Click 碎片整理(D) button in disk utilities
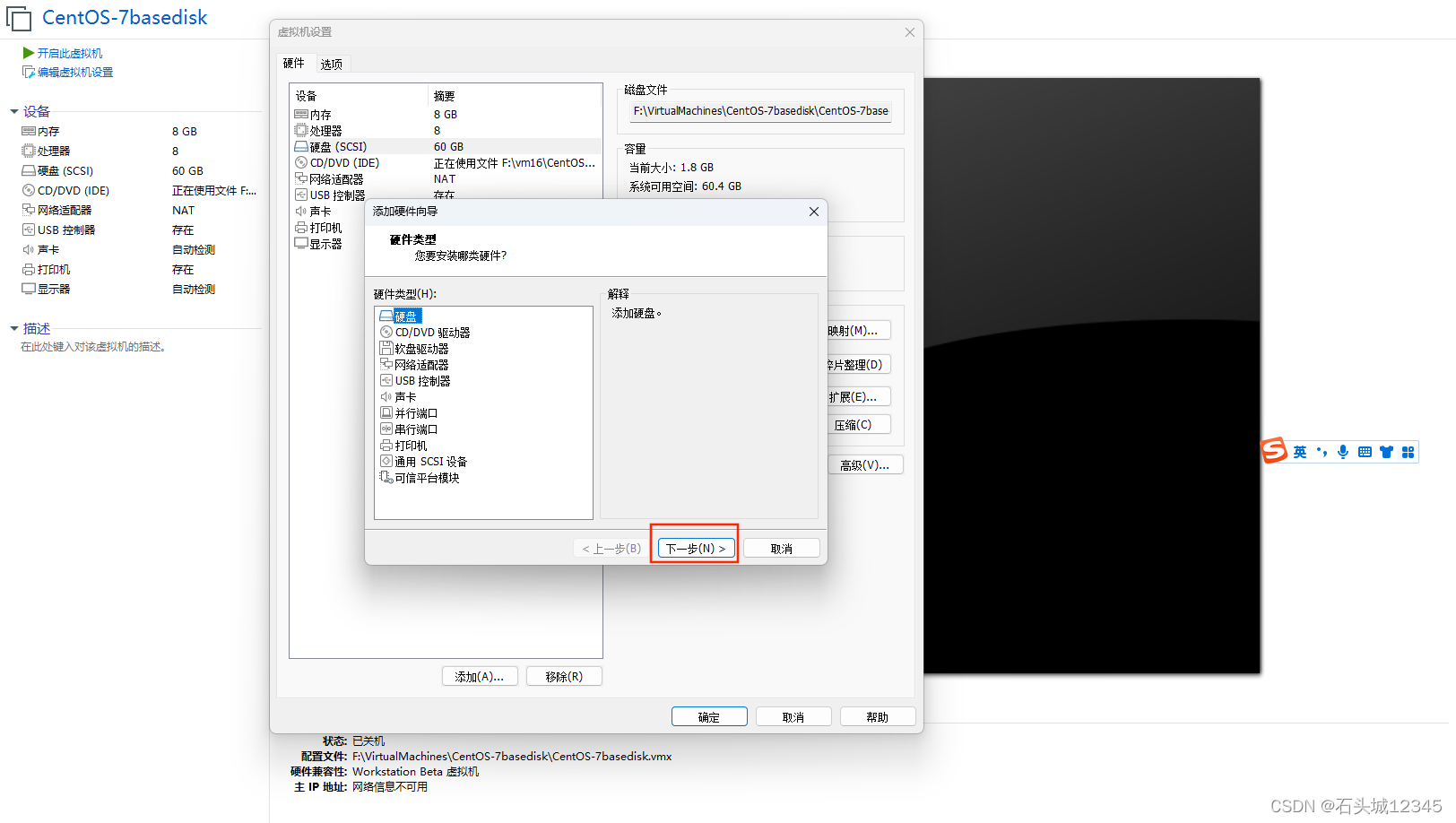The width and height of the screenshot is (1456, 823). point(859,364)
